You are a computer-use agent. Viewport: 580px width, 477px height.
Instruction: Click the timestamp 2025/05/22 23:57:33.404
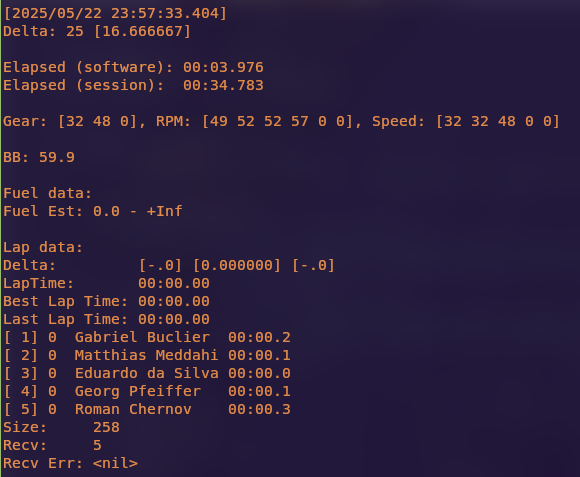click(x=115, y=13)
